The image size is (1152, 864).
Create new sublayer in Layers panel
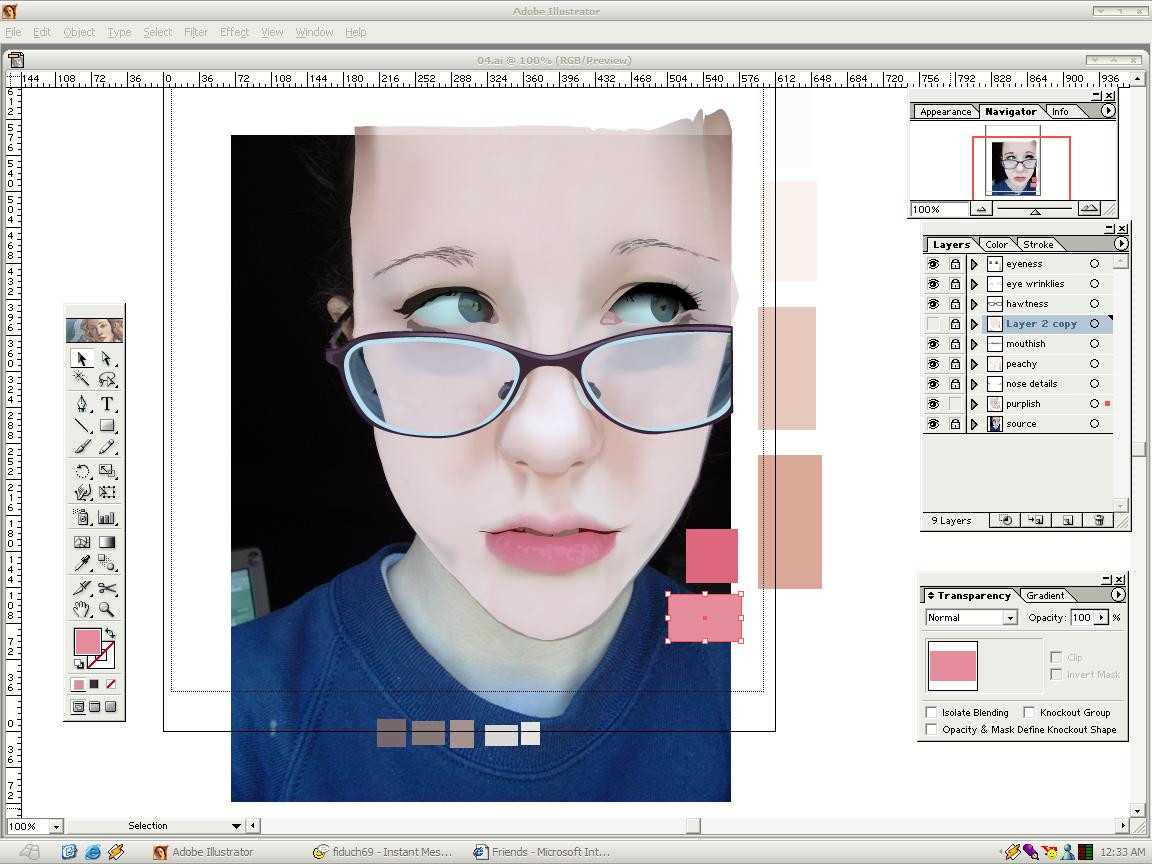click(1036, 520)
